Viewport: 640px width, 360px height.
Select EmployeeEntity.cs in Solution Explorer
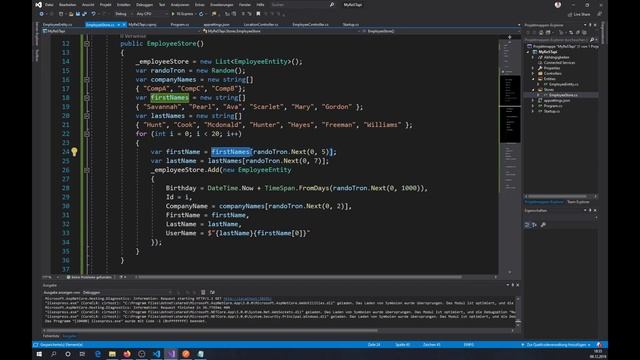point(563,84)
